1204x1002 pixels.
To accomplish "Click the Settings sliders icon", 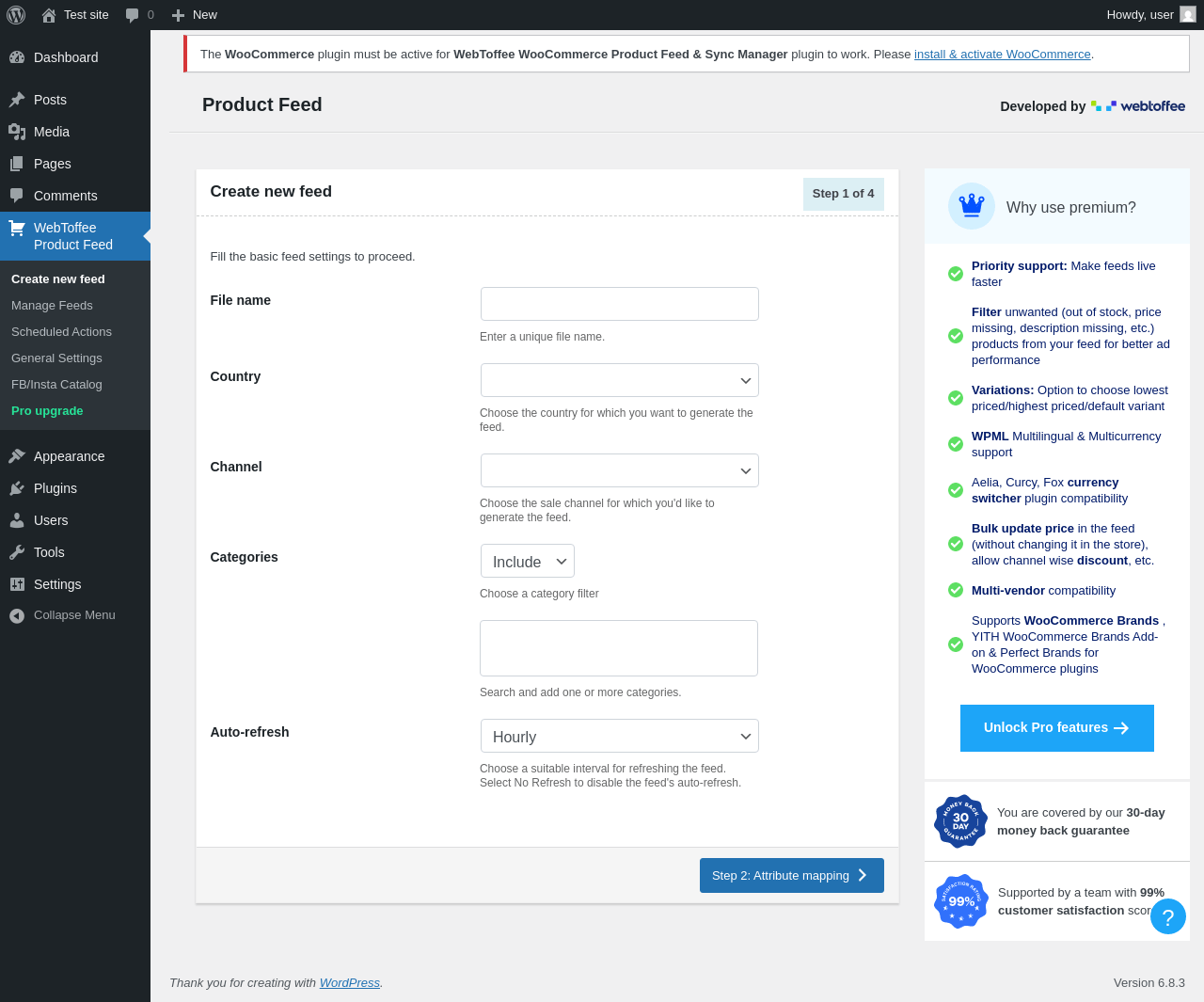I will pyautogui.click(x=17, y=584).
